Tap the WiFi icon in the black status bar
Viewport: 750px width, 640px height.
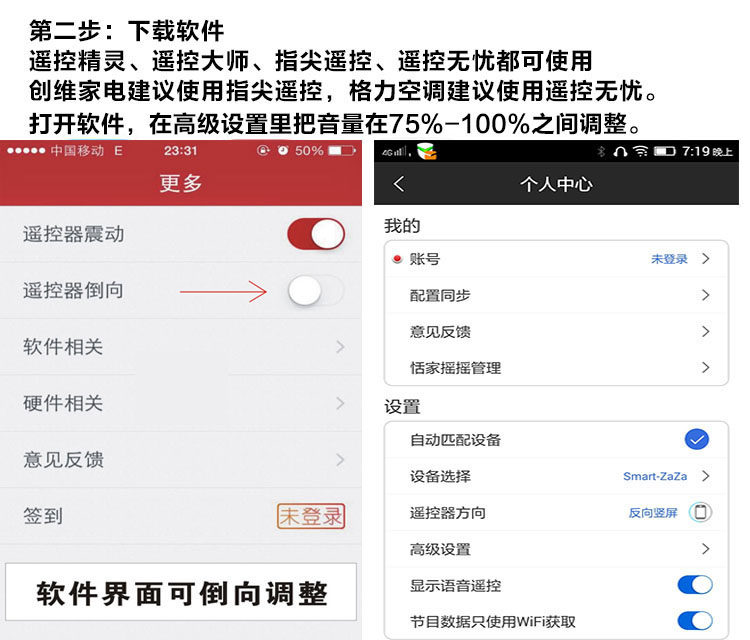click(640, 152)
